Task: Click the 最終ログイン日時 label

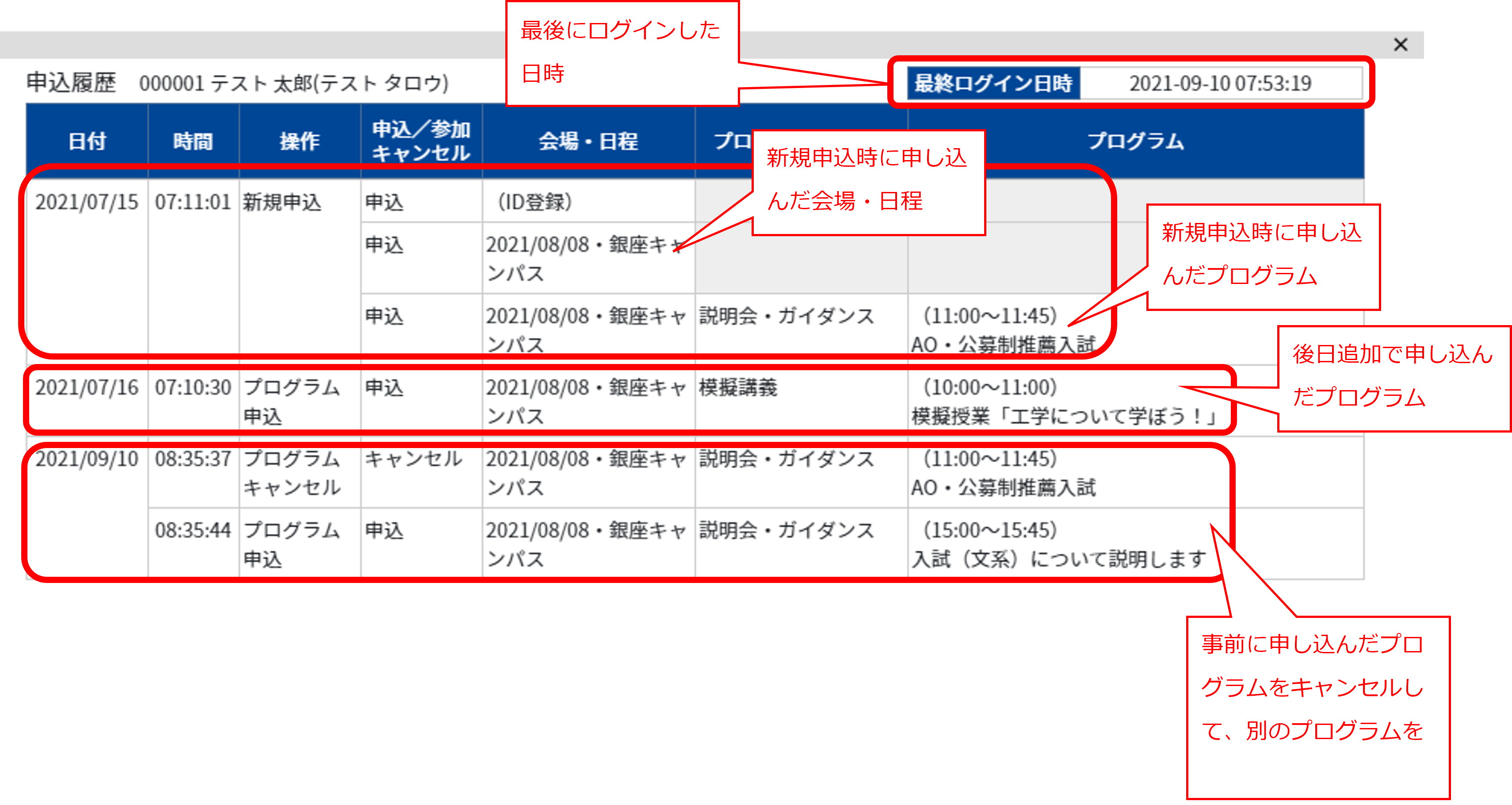Action: [x=993, y=84]
